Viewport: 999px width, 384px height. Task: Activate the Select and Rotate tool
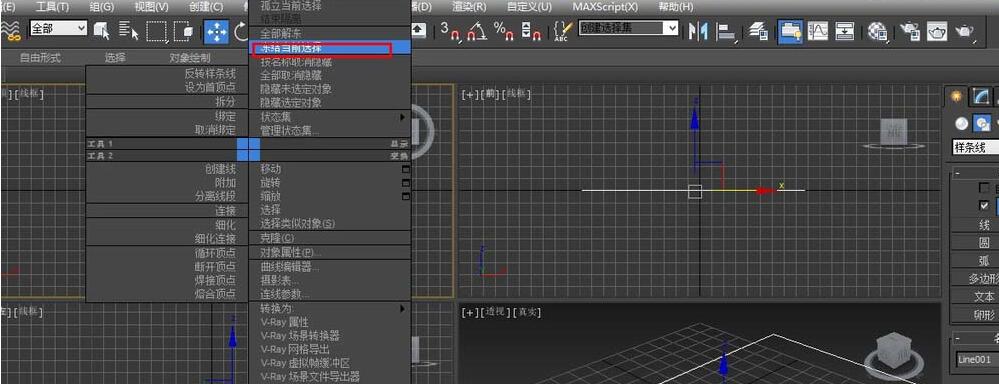click(241, 31)
